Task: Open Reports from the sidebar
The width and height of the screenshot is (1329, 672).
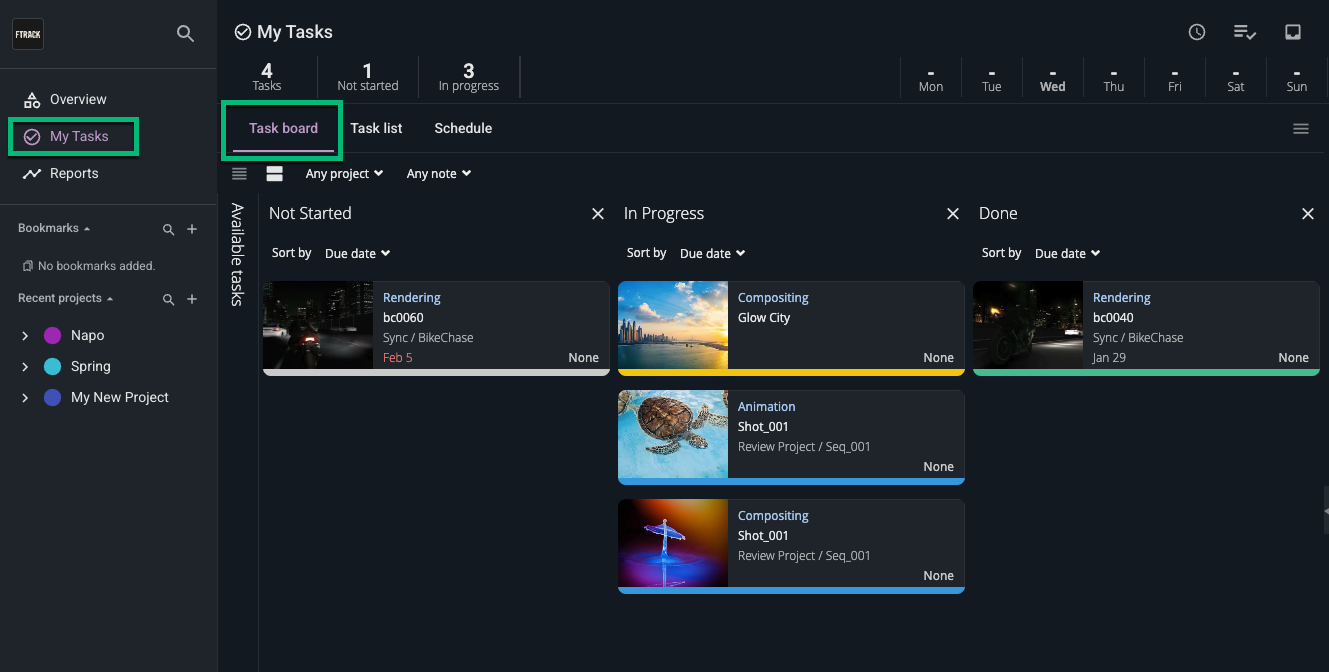Action: click(74, 173)
